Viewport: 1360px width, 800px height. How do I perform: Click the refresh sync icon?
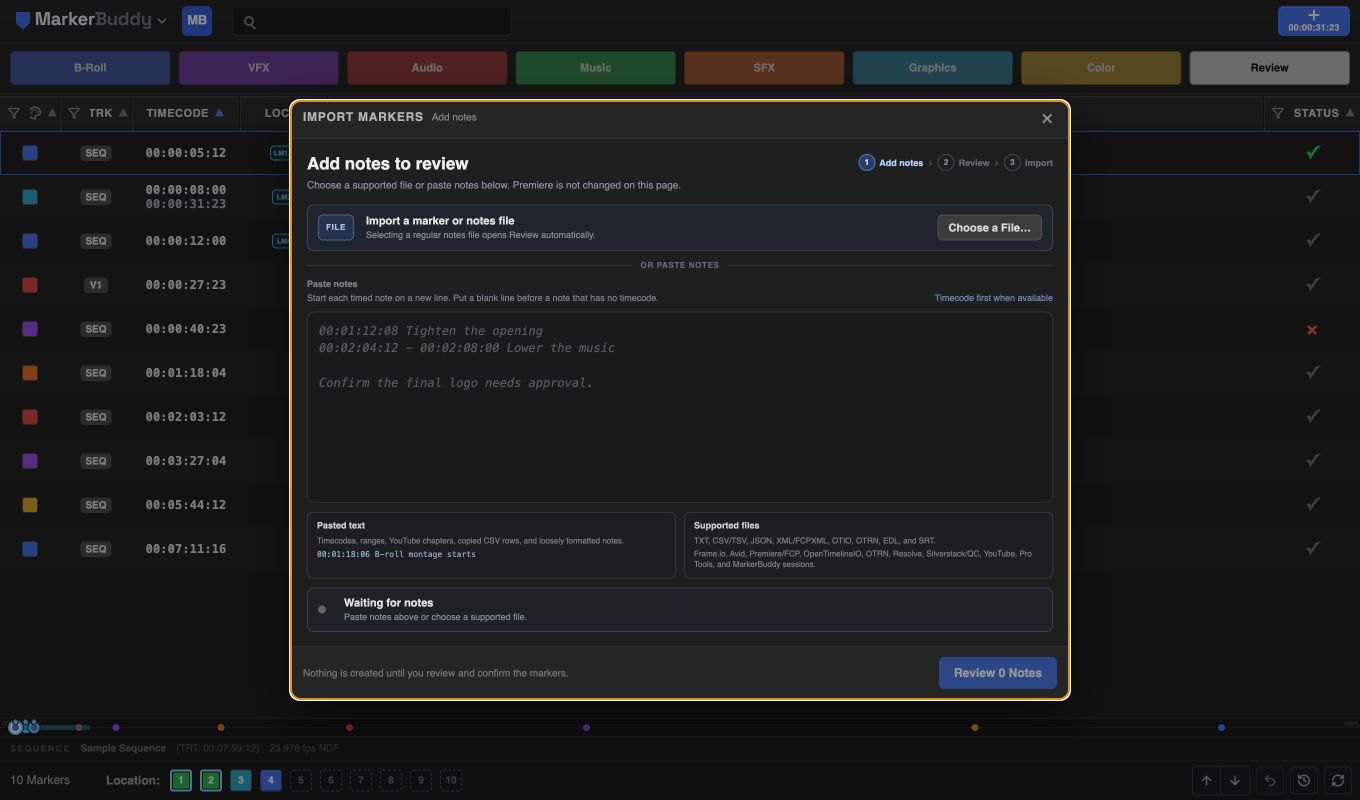(x=1338, y=780)
